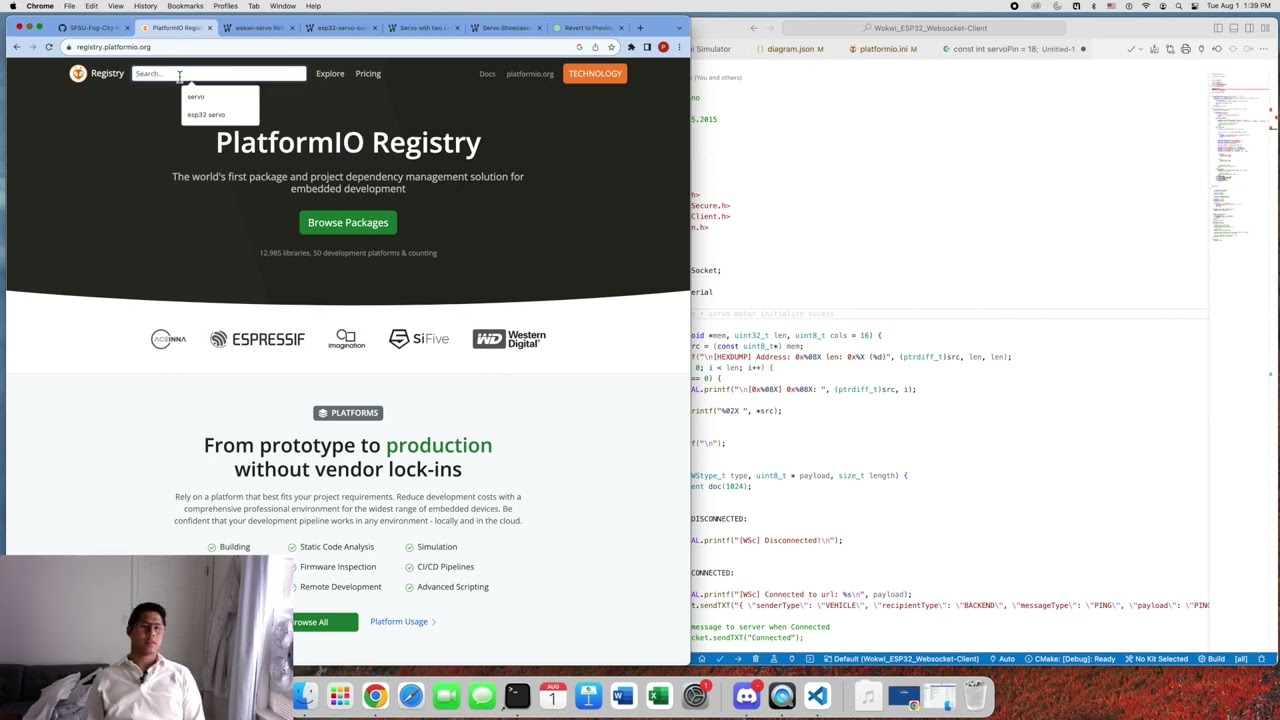Open the Pricing link
Screen dimensions: 1280x720
click(368, 73)
